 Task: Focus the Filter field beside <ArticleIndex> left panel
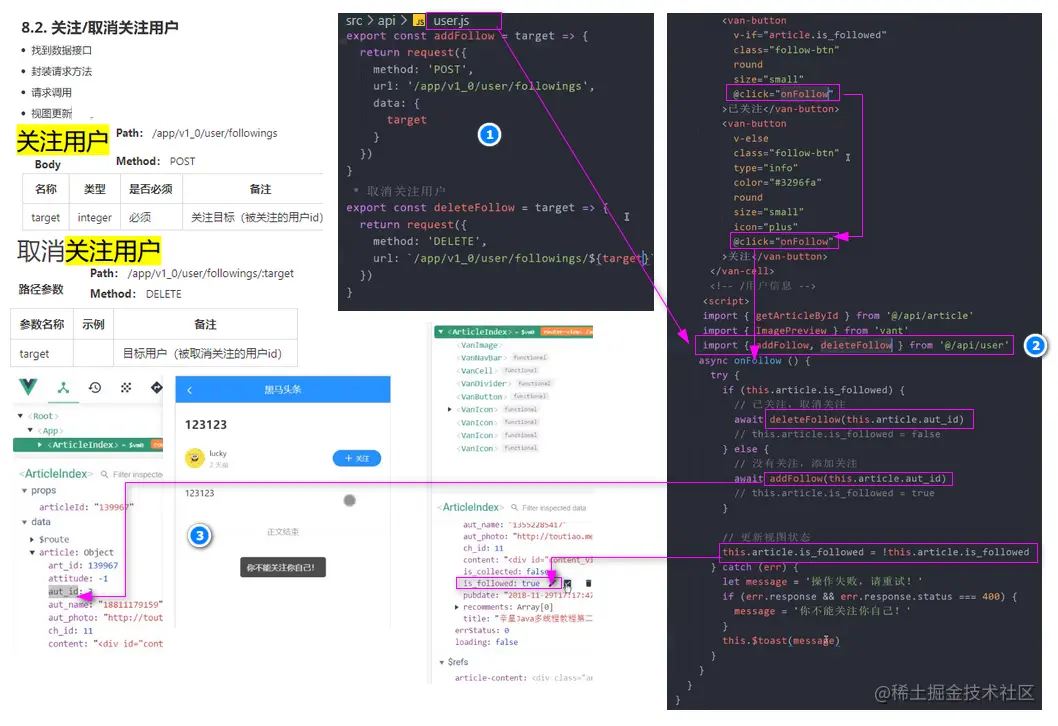(x=138, y=474)
